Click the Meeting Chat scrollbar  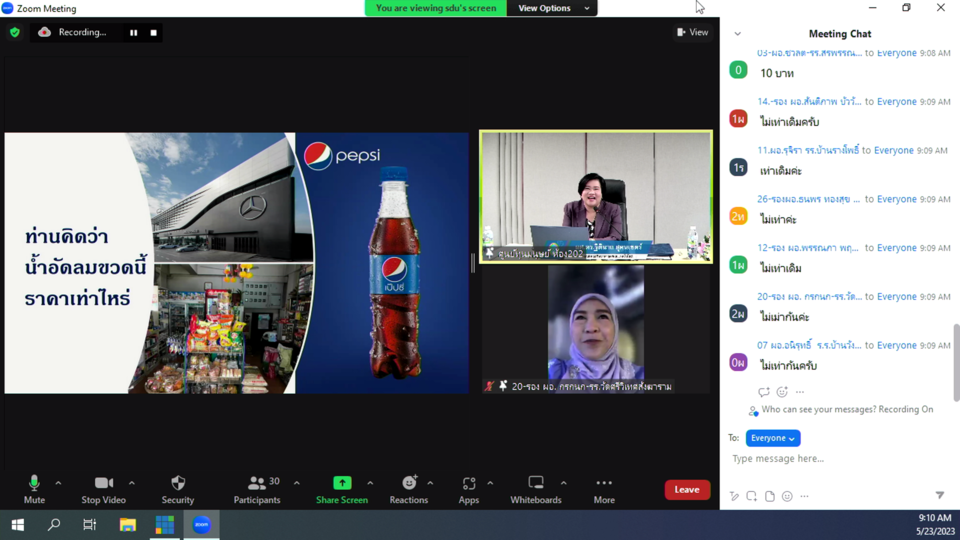click(956, 362)
